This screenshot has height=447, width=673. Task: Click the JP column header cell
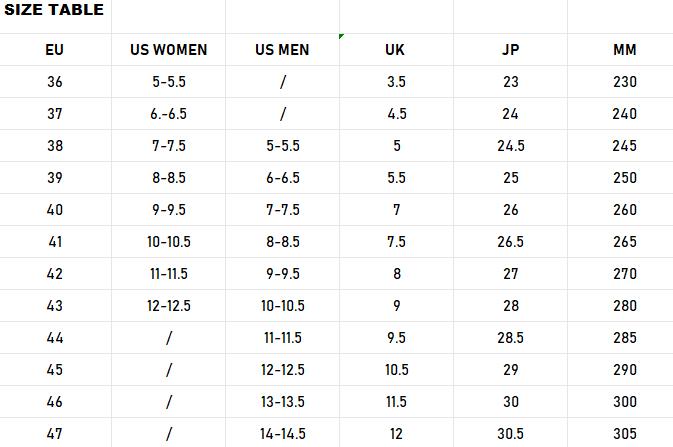(510, 50)
